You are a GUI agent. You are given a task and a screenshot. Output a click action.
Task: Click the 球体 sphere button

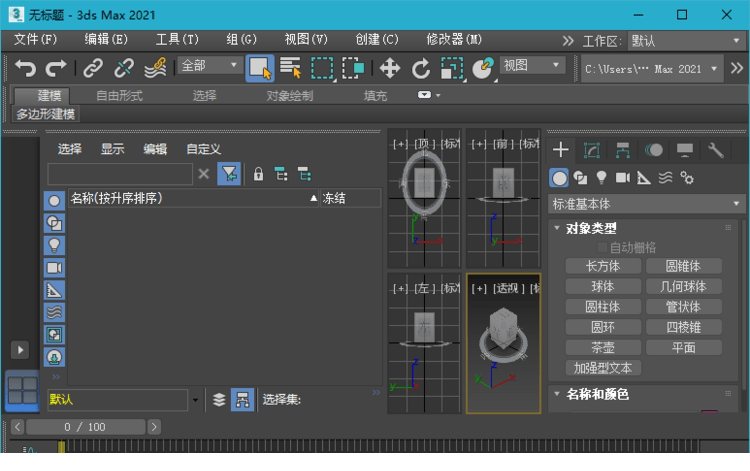(x=603, y=287)
